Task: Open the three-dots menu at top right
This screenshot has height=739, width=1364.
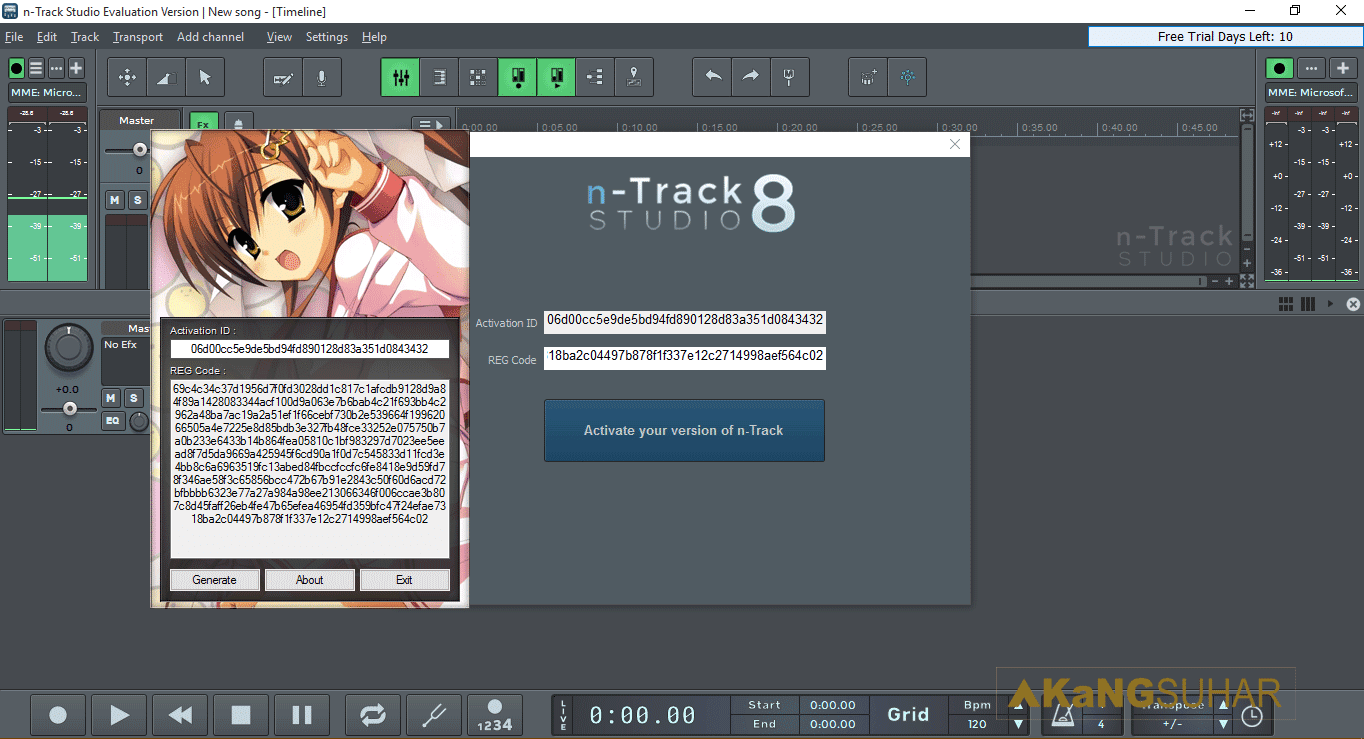Action: [1311, 69]
